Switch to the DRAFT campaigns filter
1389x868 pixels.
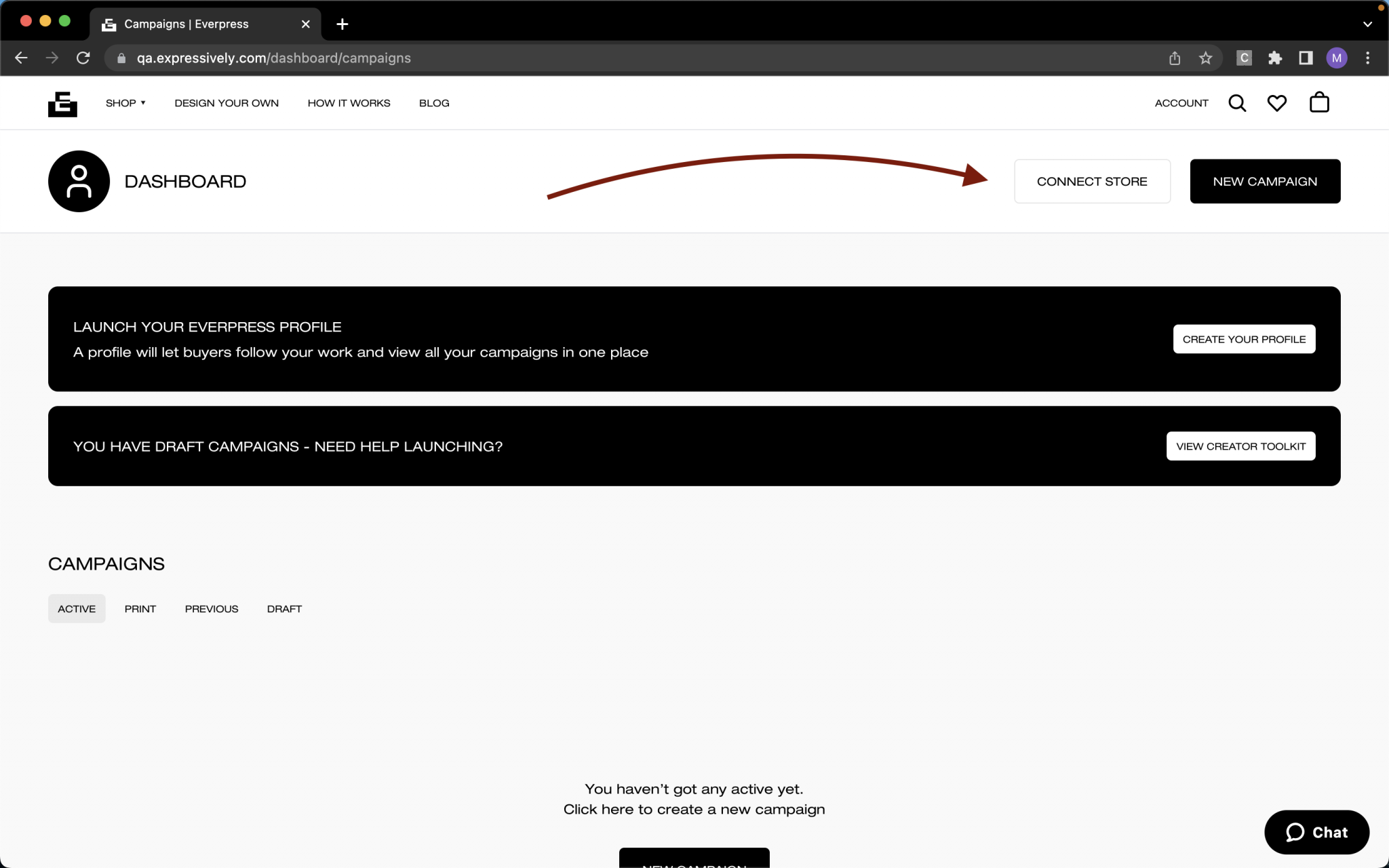point(284,608)
